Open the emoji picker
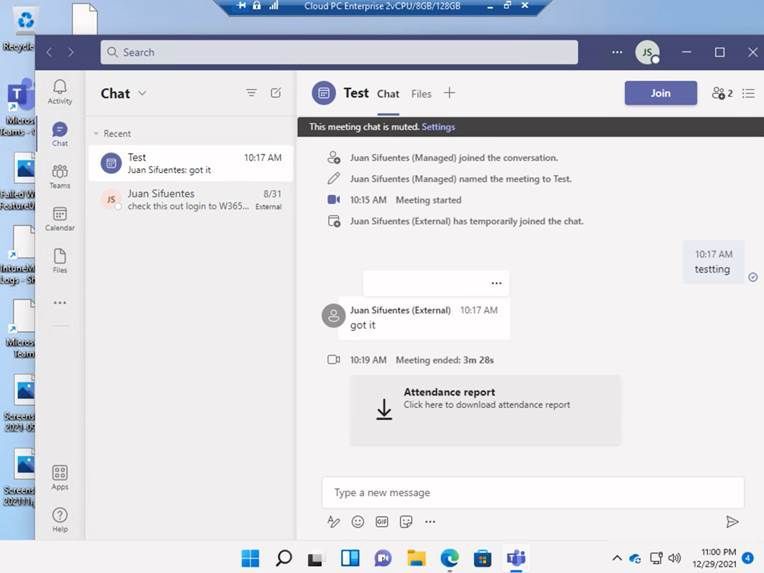Viewport: 764px width, 573px height. tap(358, 522)
